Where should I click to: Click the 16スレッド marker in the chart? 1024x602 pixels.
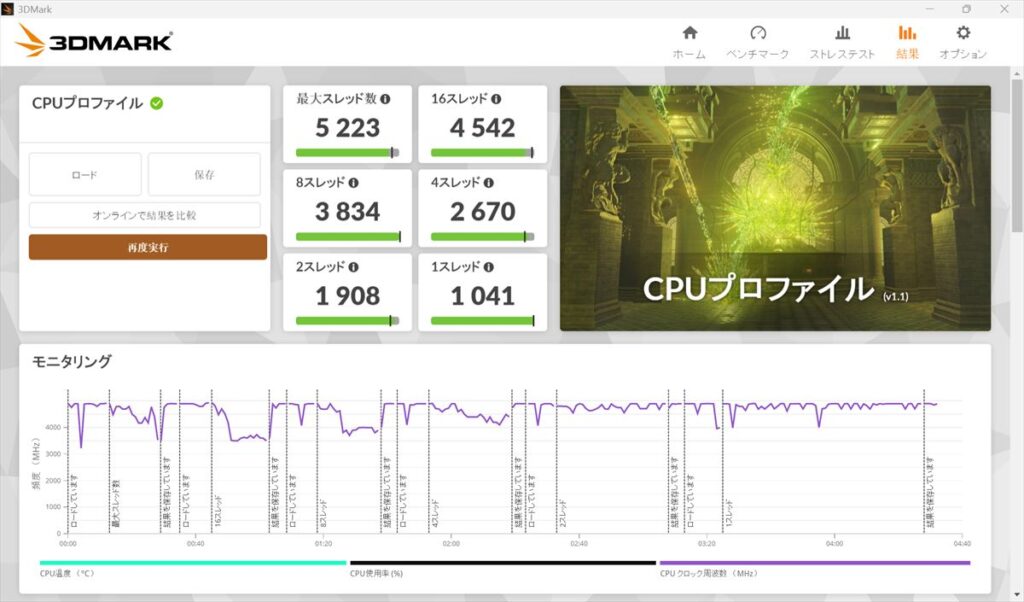(x=217, y=511)
